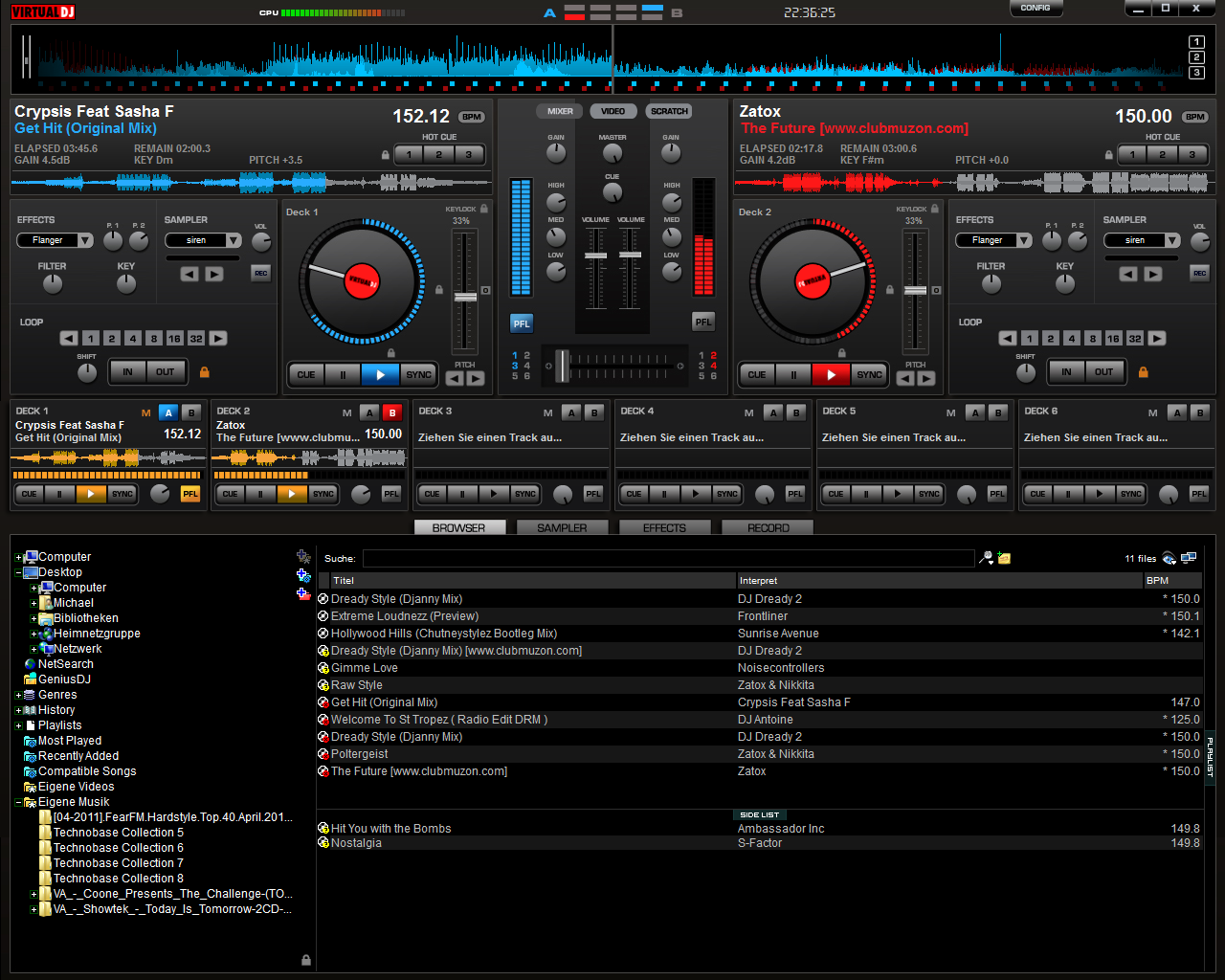The image size is (1225, 980).
Task: Open the RECORD tab
Action: [768, 527]
